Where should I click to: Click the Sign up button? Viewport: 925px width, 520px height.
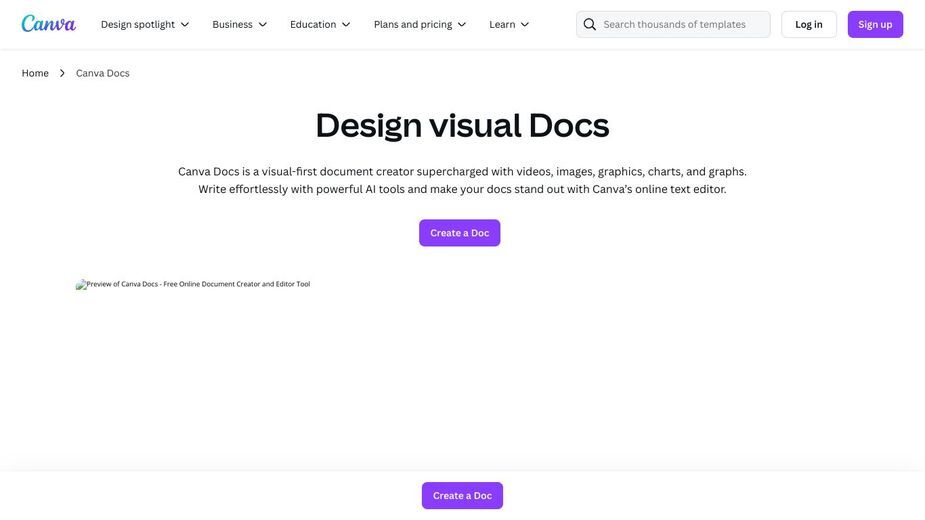(875, 24)
